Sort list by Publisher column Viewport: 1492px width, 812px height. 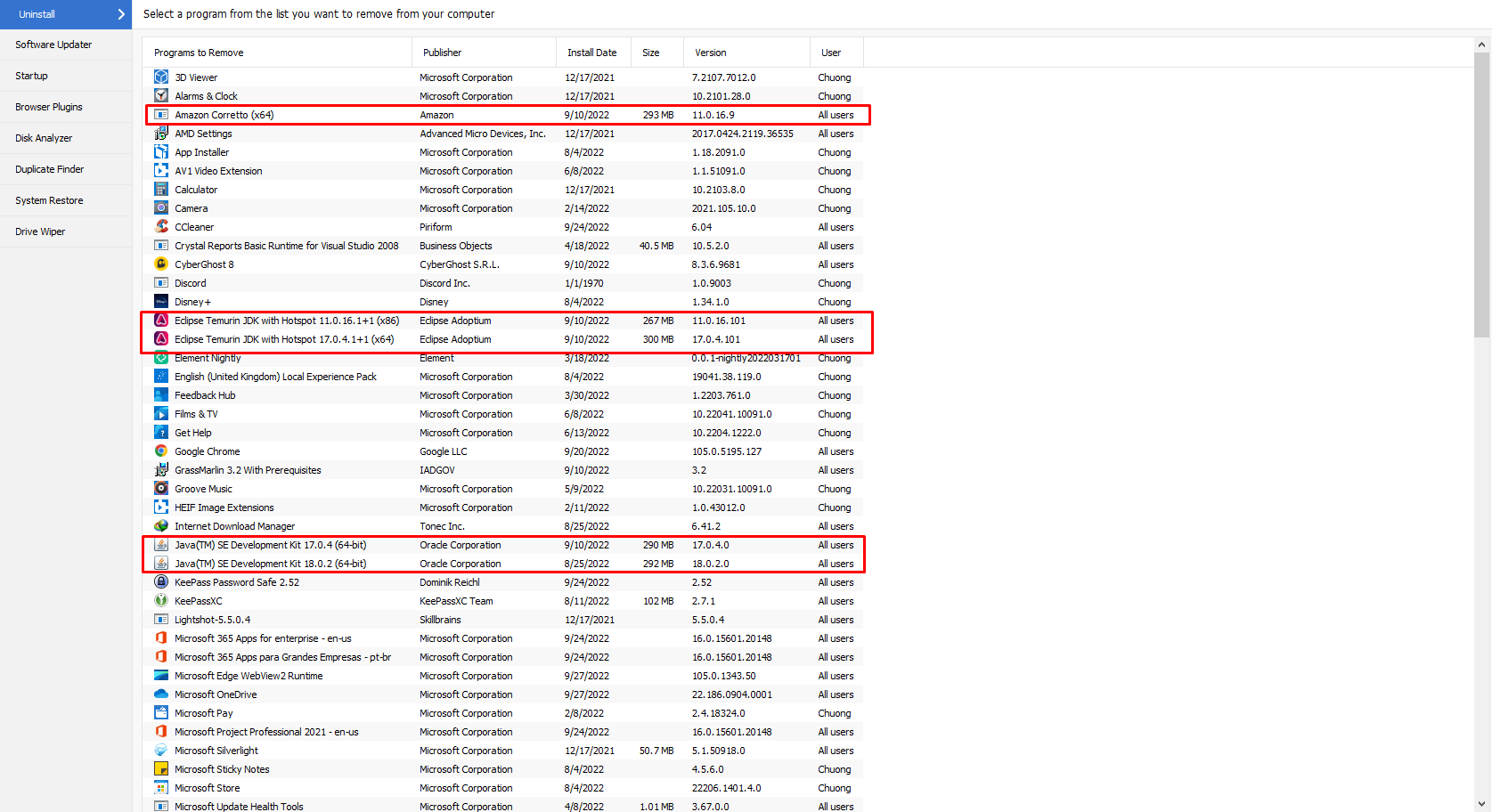tap(484, 53)
